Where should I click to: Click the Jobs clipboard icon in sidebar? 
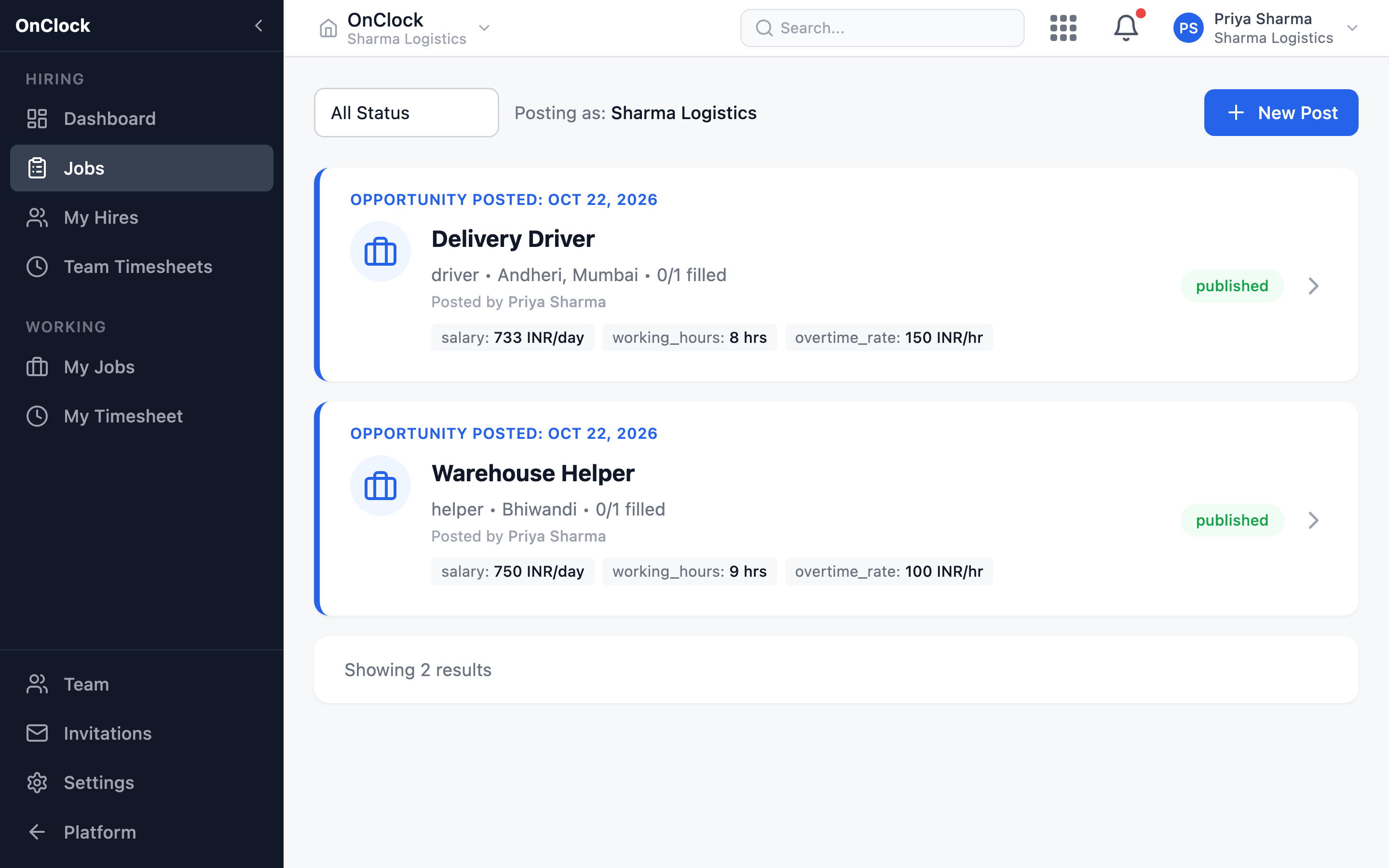[37, 168]
